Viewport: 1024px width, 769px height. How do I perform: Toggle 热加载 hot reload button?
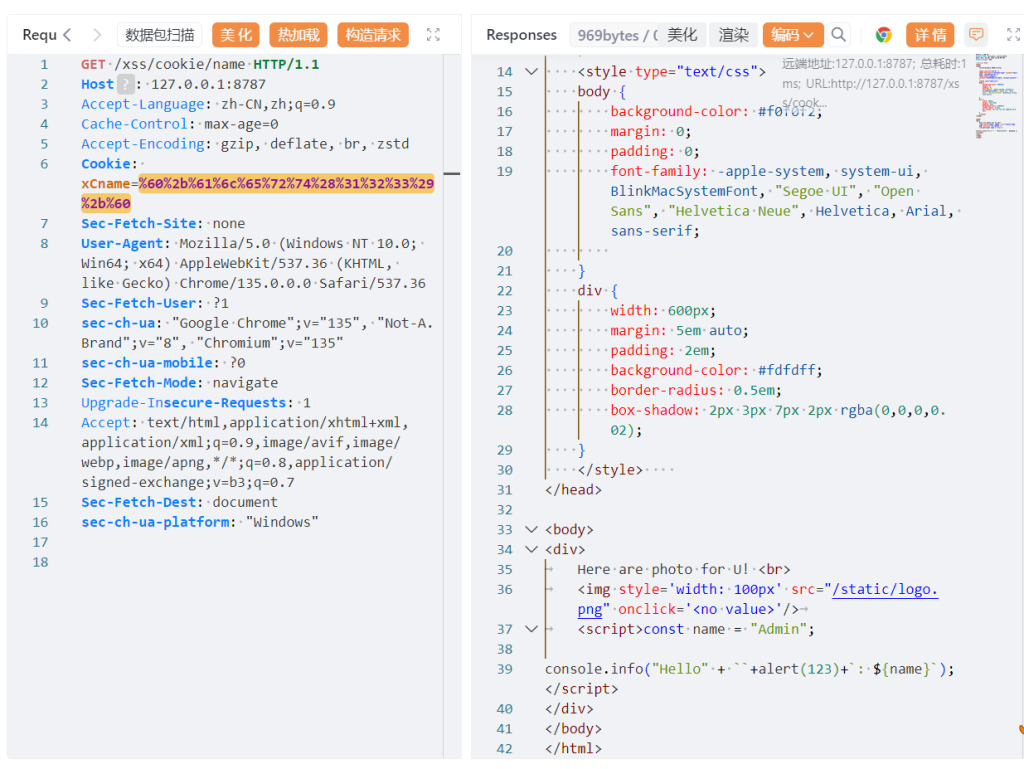tap(298, 35)
